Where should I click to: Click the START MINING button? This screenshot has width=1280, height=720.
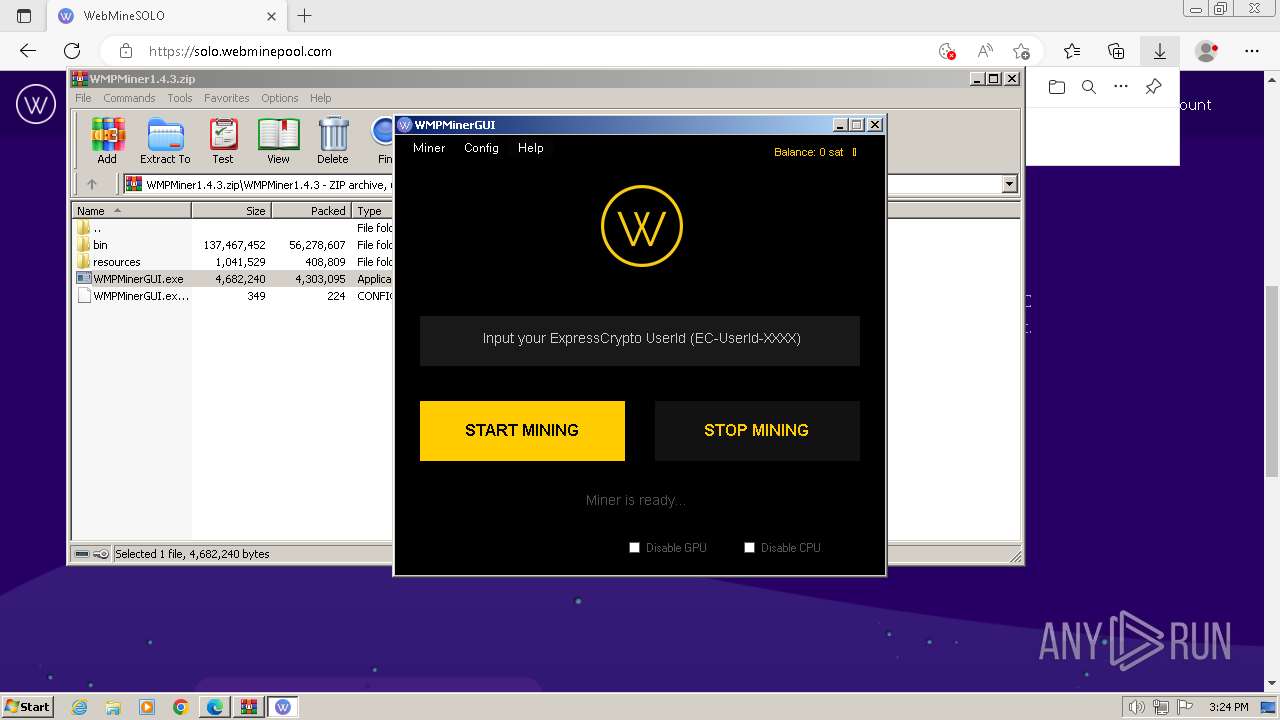pos(522,431)
